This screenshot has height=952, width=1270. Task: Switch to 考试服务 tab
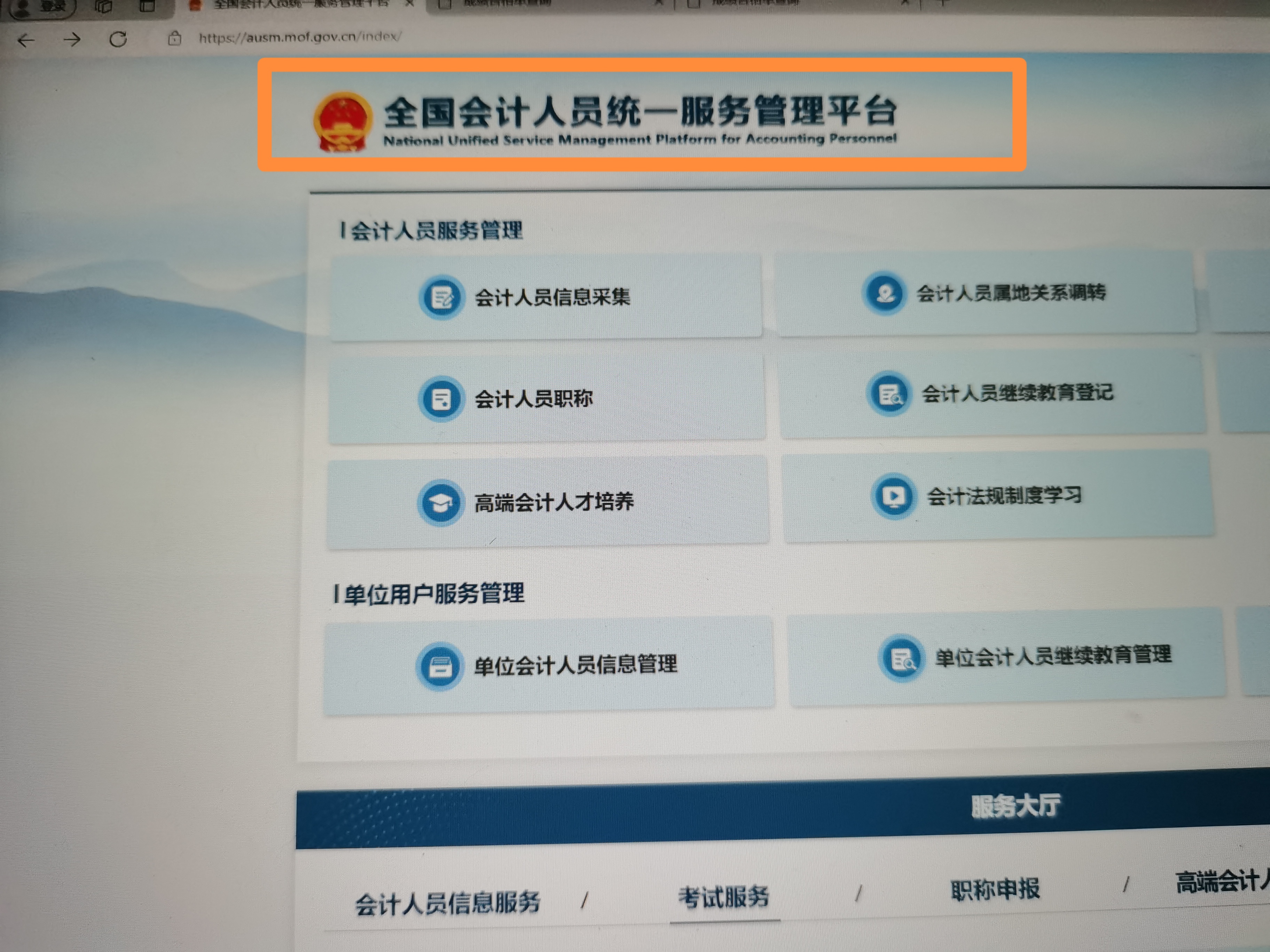pos(724,897)
